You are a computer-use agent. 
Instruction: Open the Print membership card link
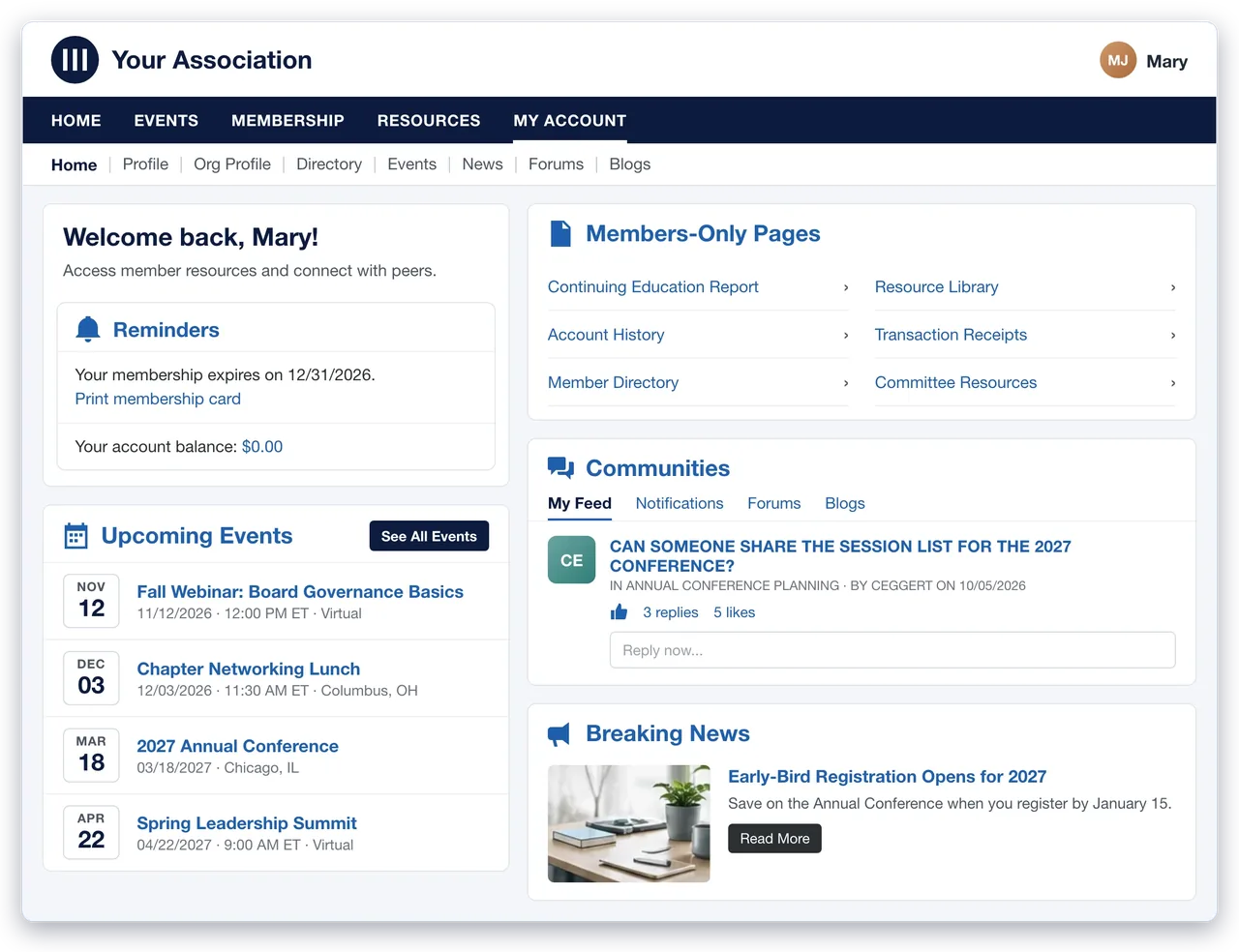[x=158, y=399]
